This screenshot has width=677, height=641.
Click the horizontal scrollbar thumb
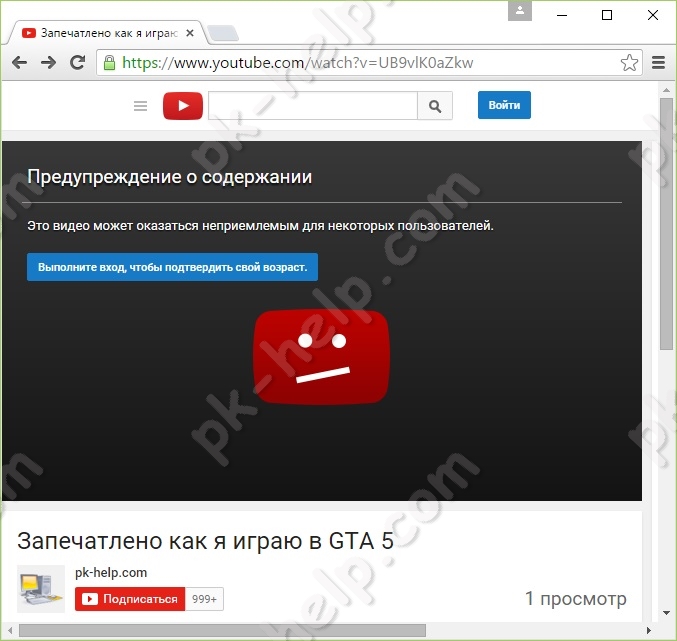[222, 631]
